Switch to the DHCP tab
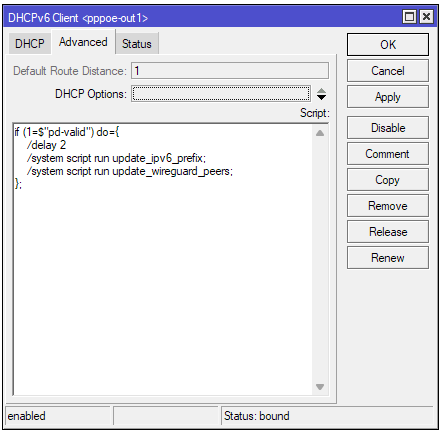The width and height of the screenshot is (440, 431). 29,43
